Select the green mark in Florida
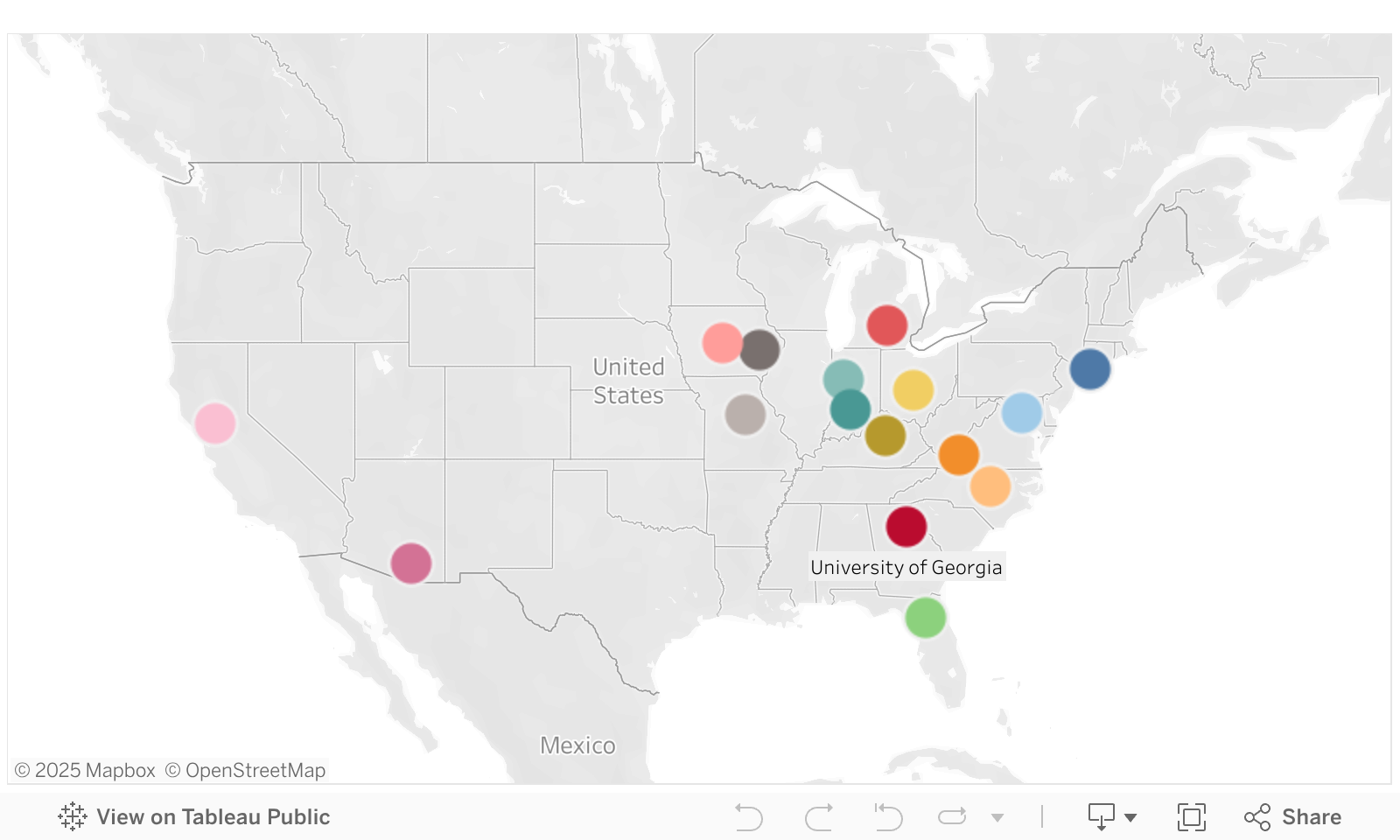The image size is (1400, 840). point(927,616)
